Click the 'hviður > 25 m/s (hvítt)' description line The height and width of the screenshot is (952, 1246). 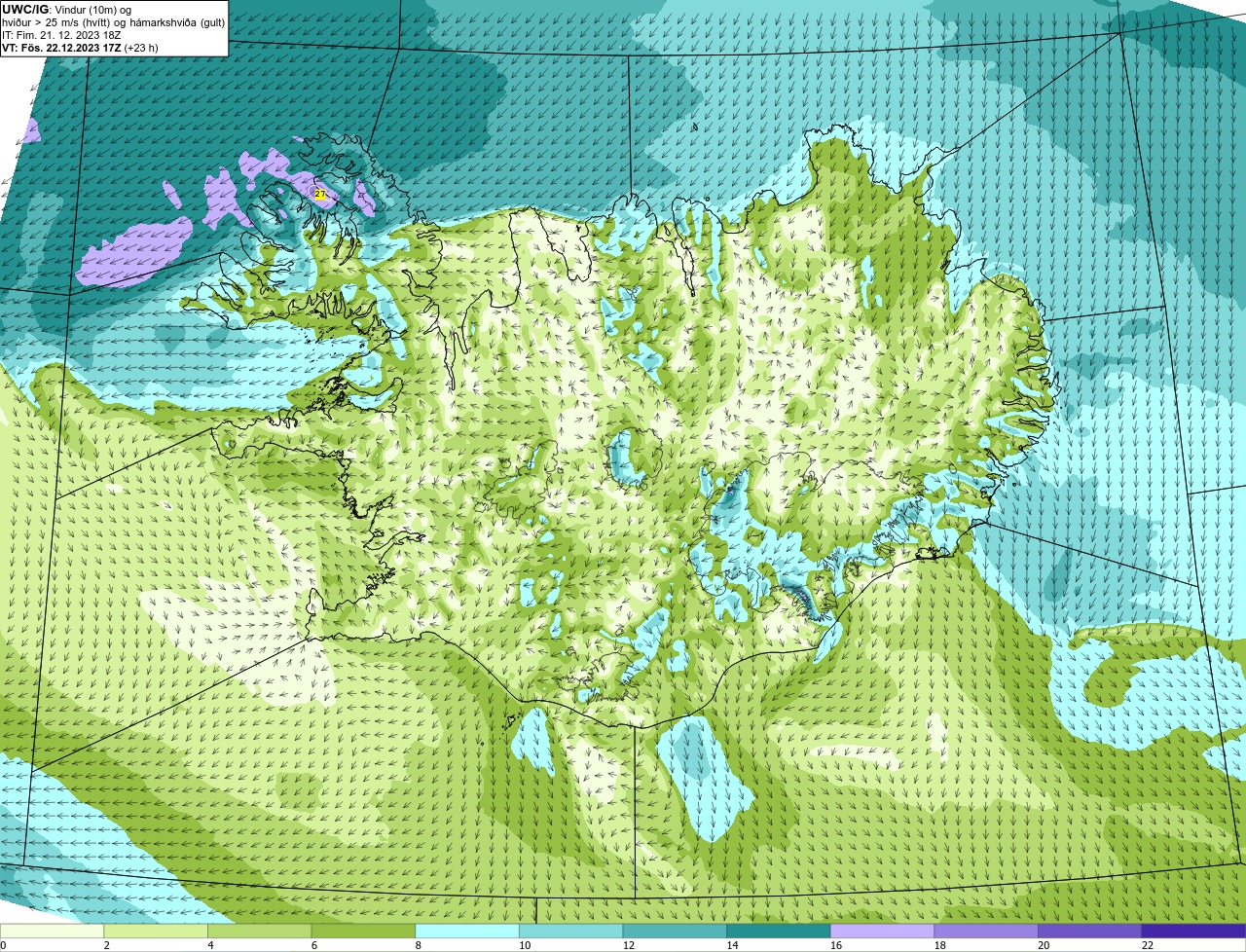pyautogui.click(x=114, y=21)
